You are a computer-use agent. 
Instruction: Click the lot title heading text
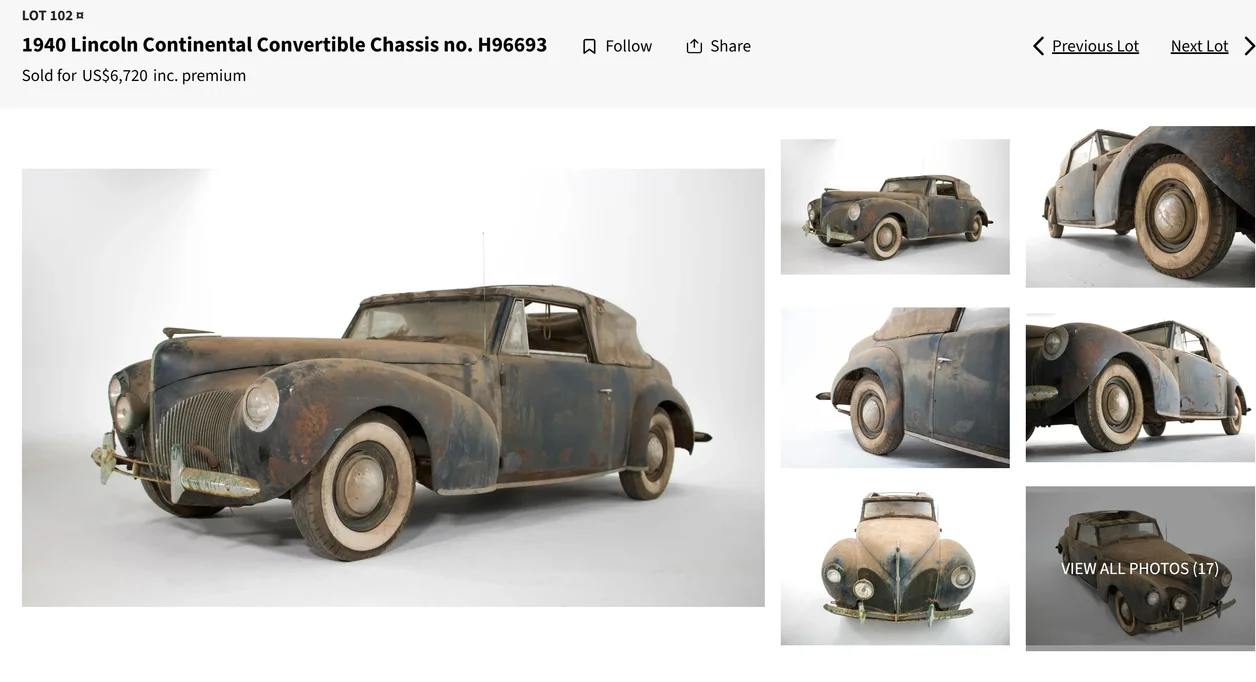(284, 45)
